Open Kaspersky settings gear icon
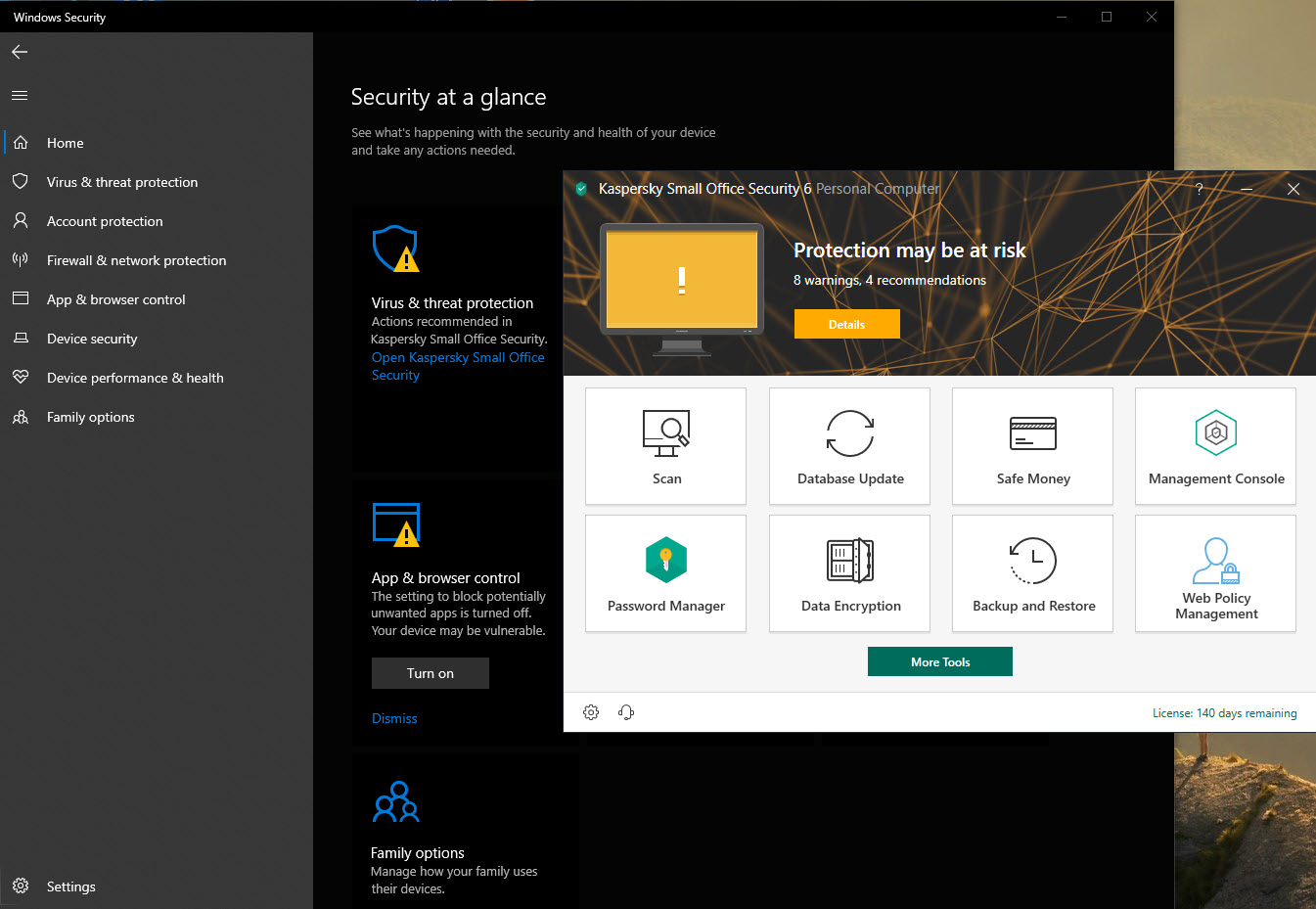Viewport: 1316px width, 909px height. 591,712
